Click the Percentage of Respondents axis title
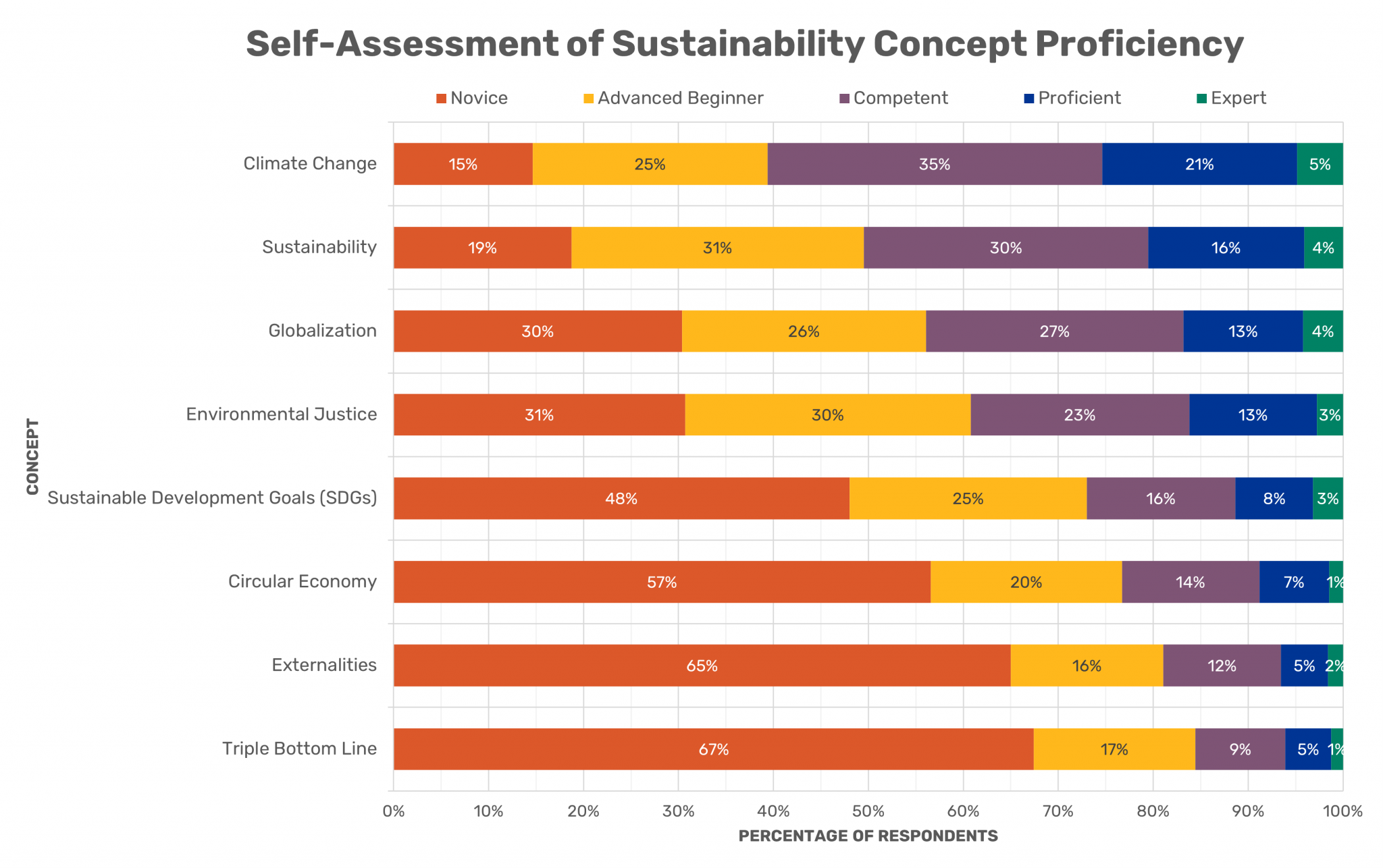1383x868 pixels. pyautogui.click(x=868, y=836)
